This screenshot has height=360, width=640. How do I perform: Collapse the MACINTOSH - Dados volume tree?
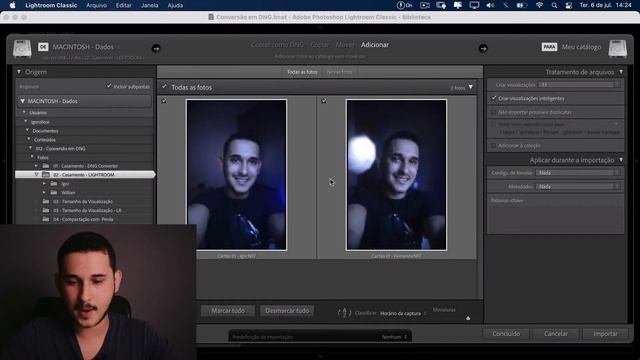click(22, 101)
